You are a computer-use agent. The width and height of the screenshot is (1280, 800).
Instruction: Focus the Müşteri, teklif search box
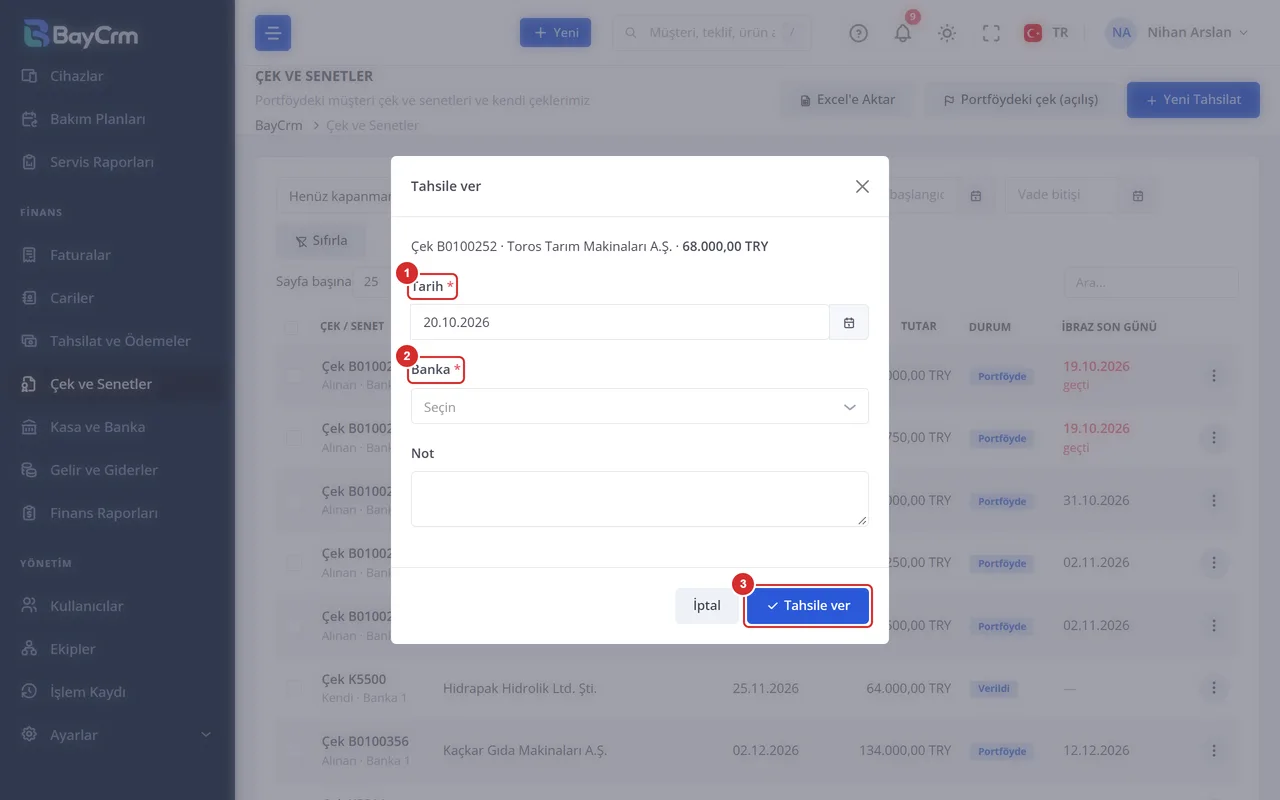click(x=711, y=33)
